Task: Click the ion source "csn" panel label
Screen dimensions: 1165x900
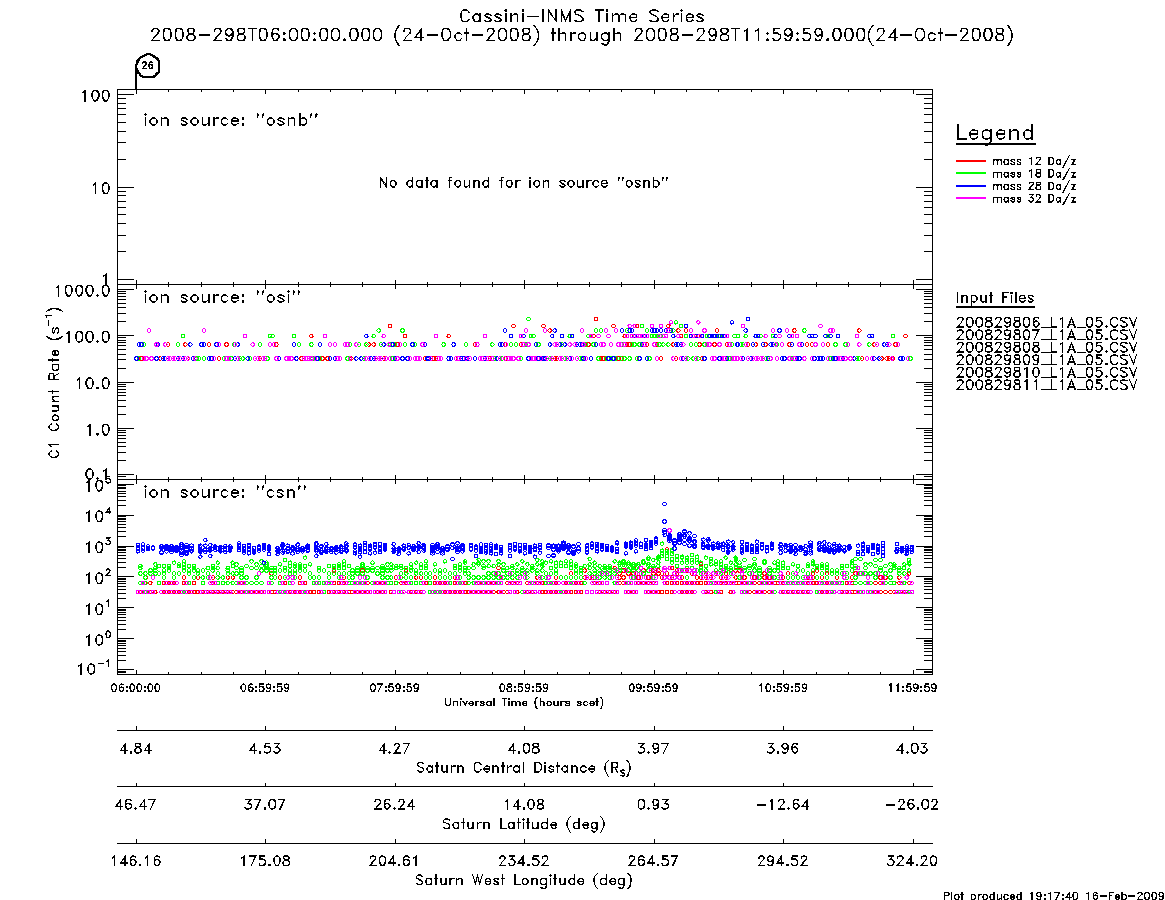Action: (225, 492)
